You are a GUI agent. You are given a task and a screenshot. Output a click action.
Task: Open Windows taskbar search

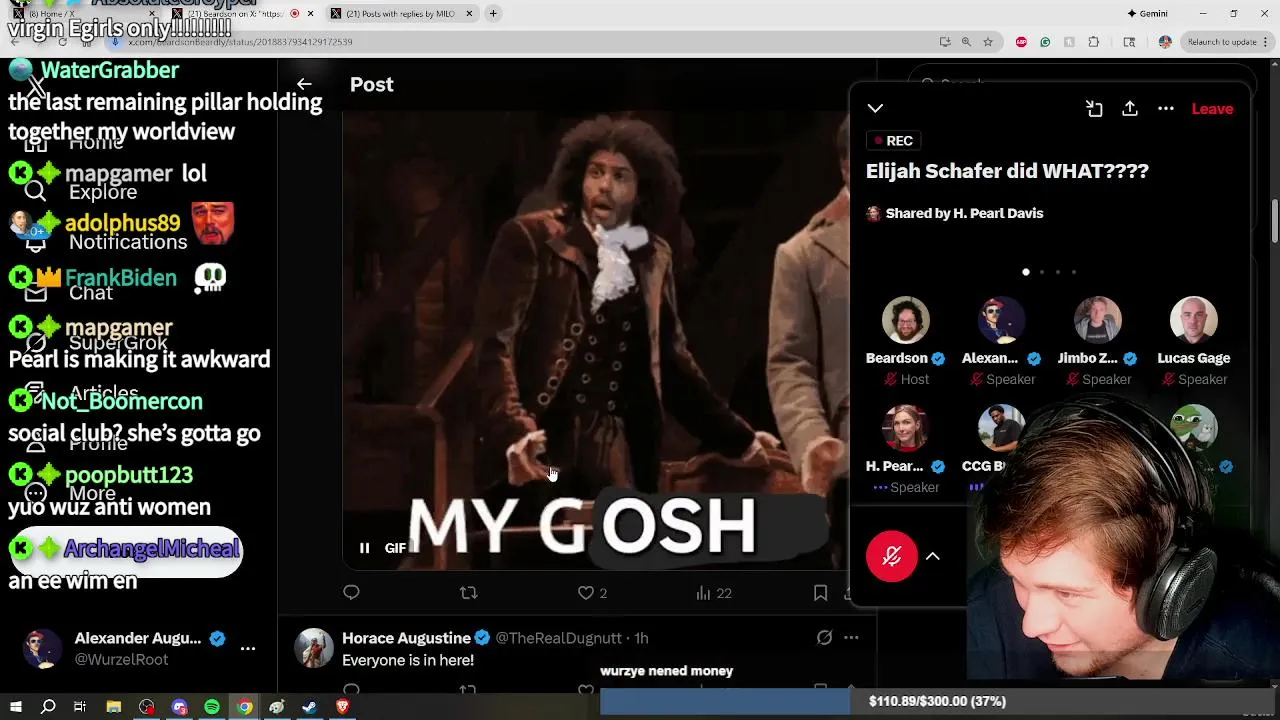(x=48, y=707)
